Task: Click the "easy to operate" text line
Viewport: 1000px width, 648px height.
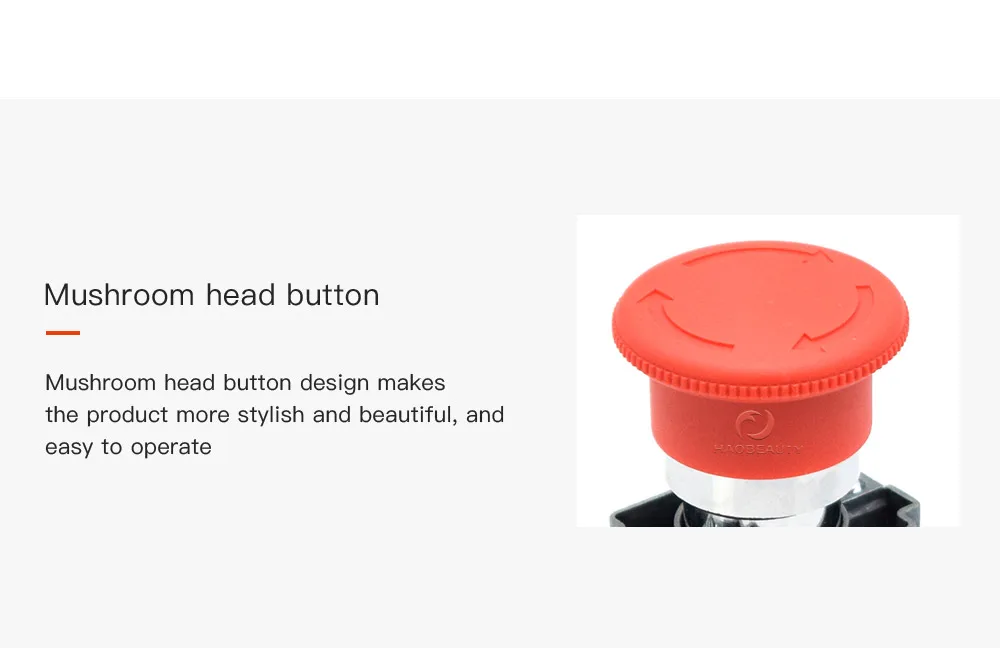Action: coord(128,447)
